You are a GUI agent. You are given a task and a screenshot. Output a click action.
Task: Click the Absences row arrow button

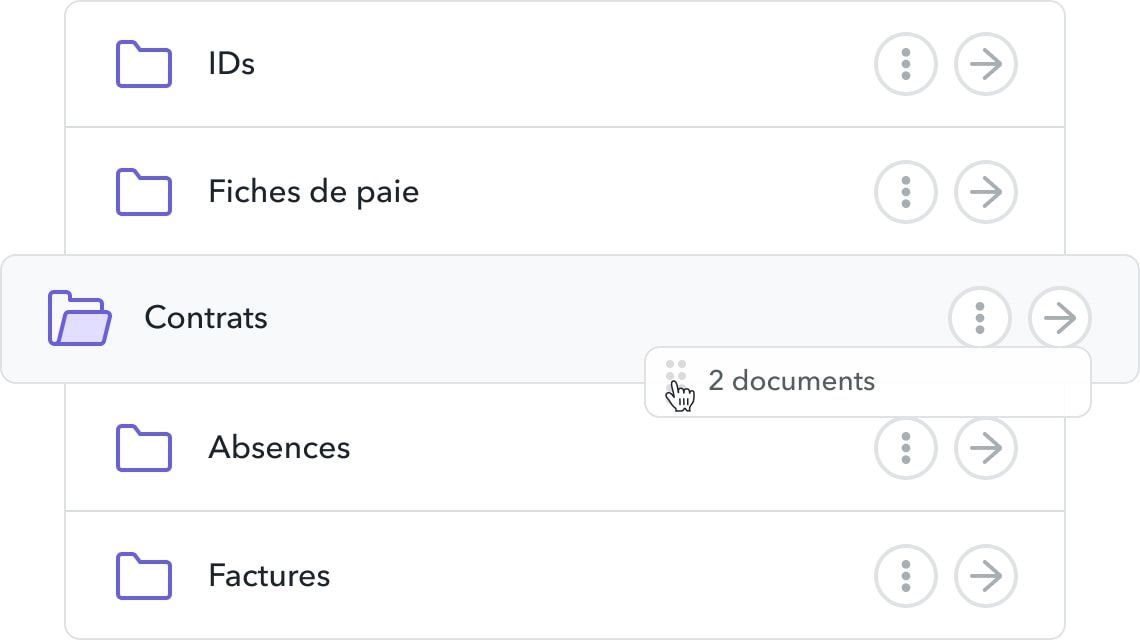(x=986, y=447)
